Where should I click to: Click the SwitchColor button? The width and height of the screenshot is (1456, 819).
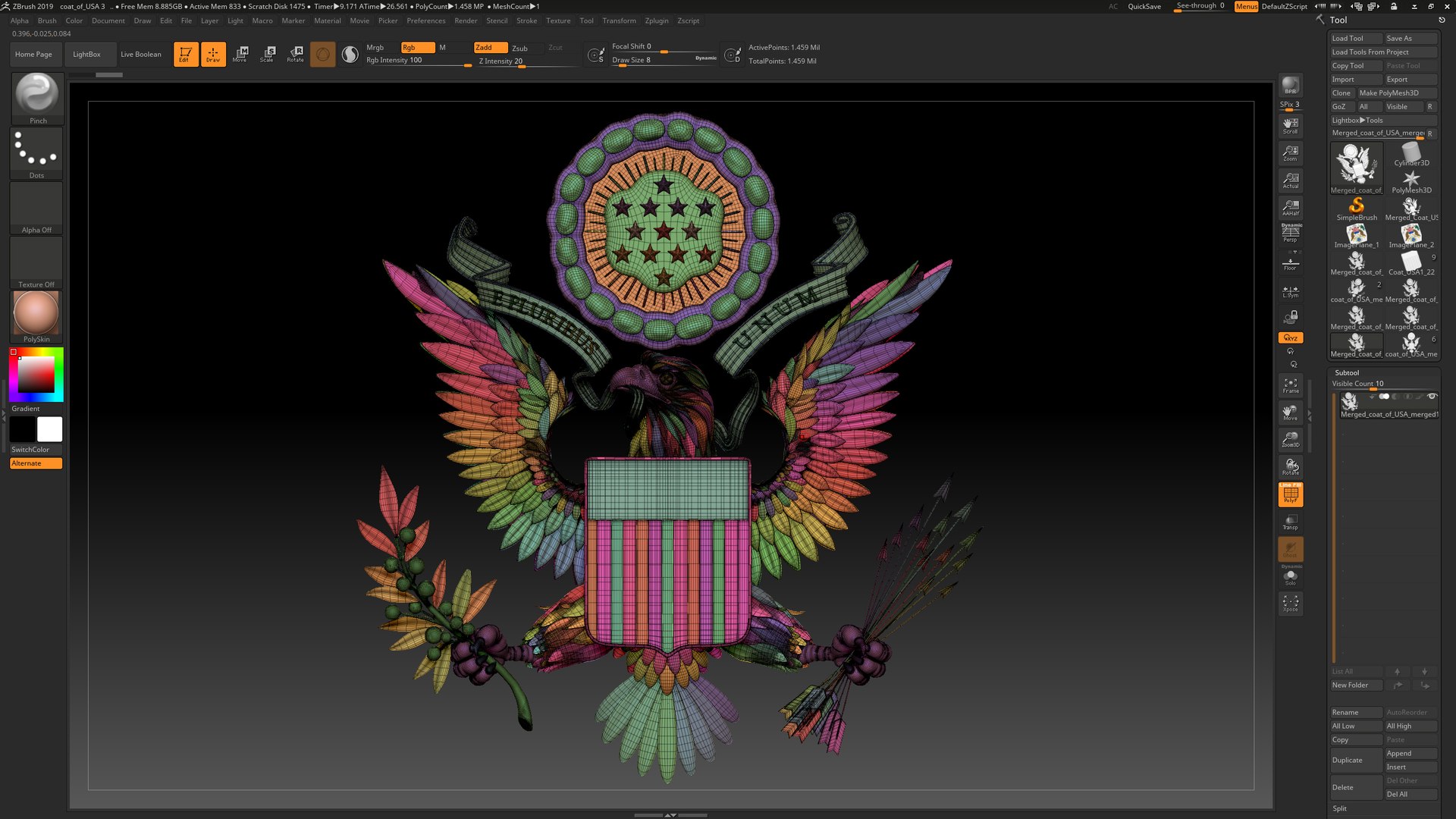(36, 449)
